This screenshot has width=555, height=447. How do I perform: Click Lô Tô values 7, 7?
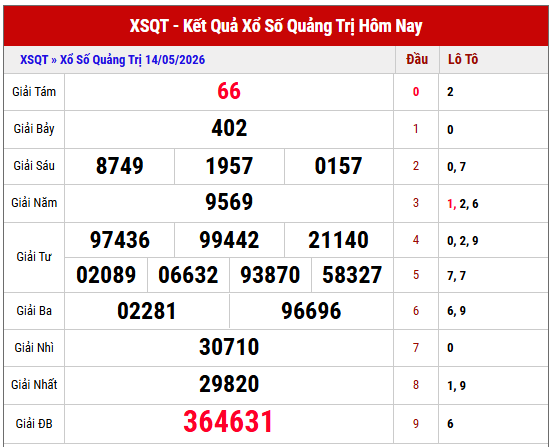coord(457,276)
